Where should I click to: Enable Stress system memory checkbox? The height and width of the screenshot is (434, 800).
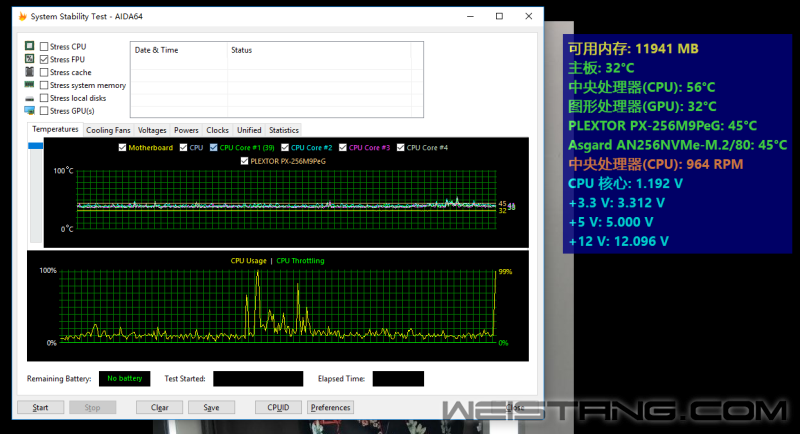click(44, 86)
